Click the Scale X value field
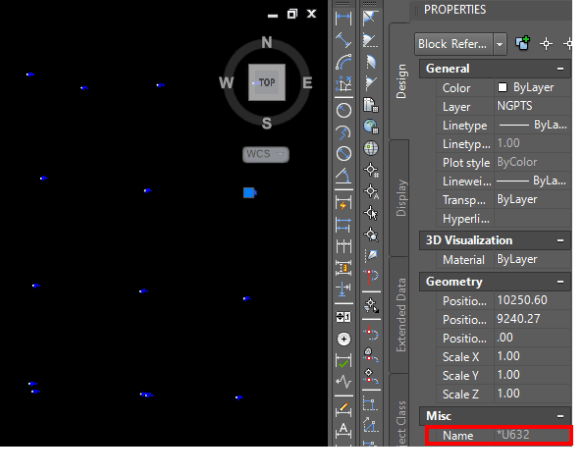 [533, 356]
